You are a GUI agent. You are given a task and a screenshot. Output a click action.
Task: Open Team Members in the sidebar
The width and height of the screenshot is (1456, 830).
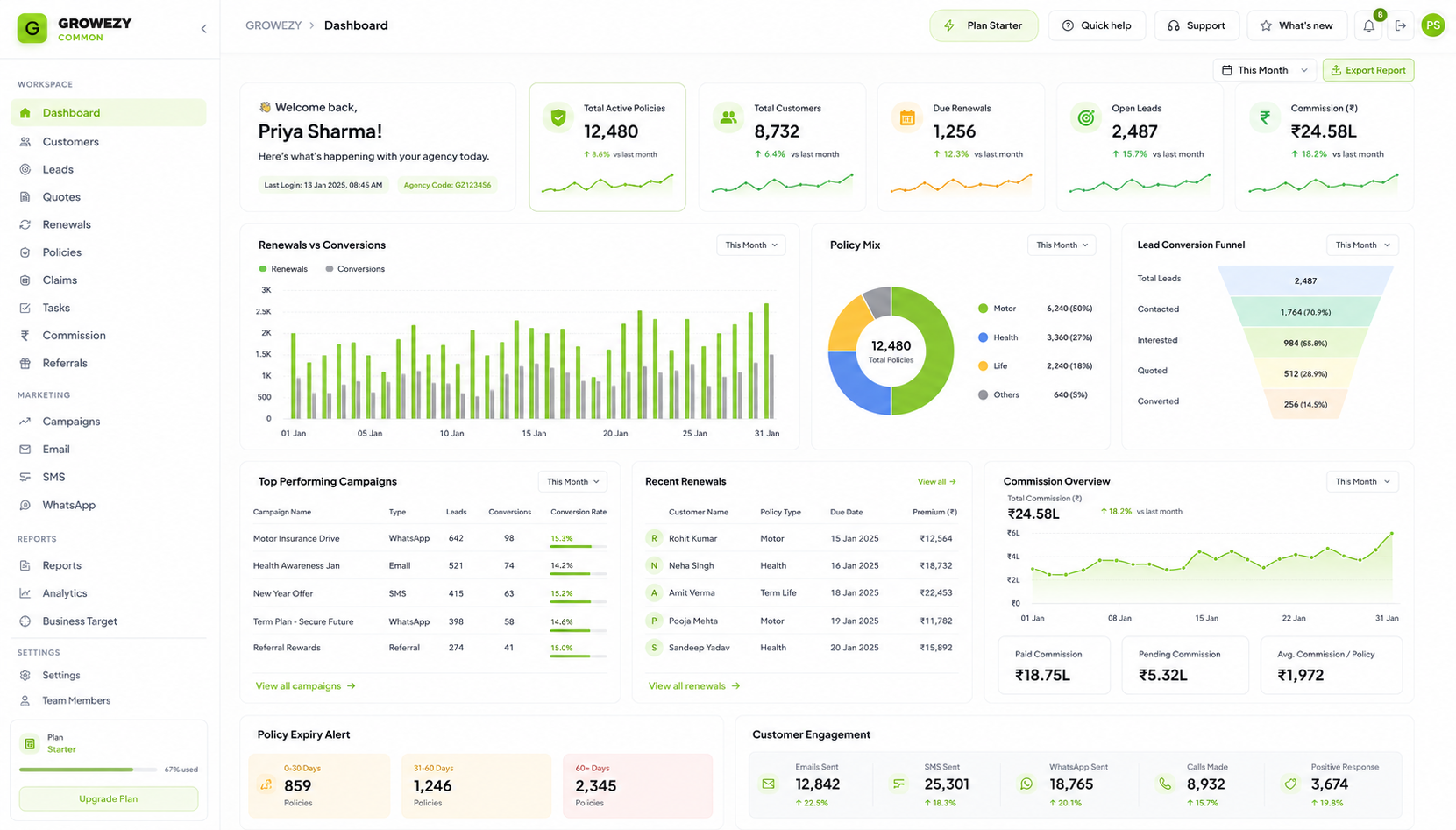pos(109,701)
